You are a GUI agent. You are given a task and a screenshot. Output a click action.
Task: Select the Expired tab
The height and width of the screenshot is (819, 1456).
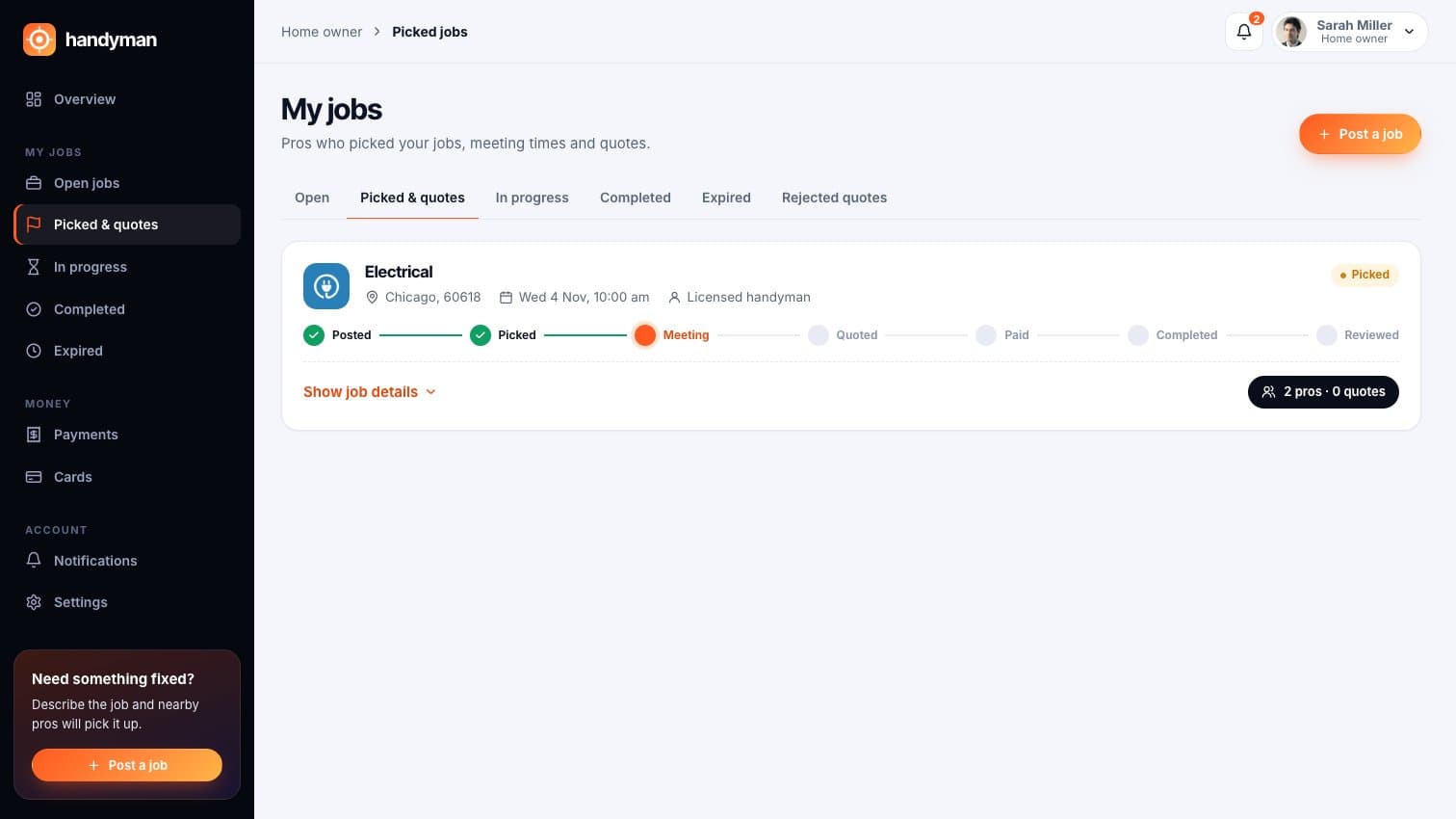[726, 198]
